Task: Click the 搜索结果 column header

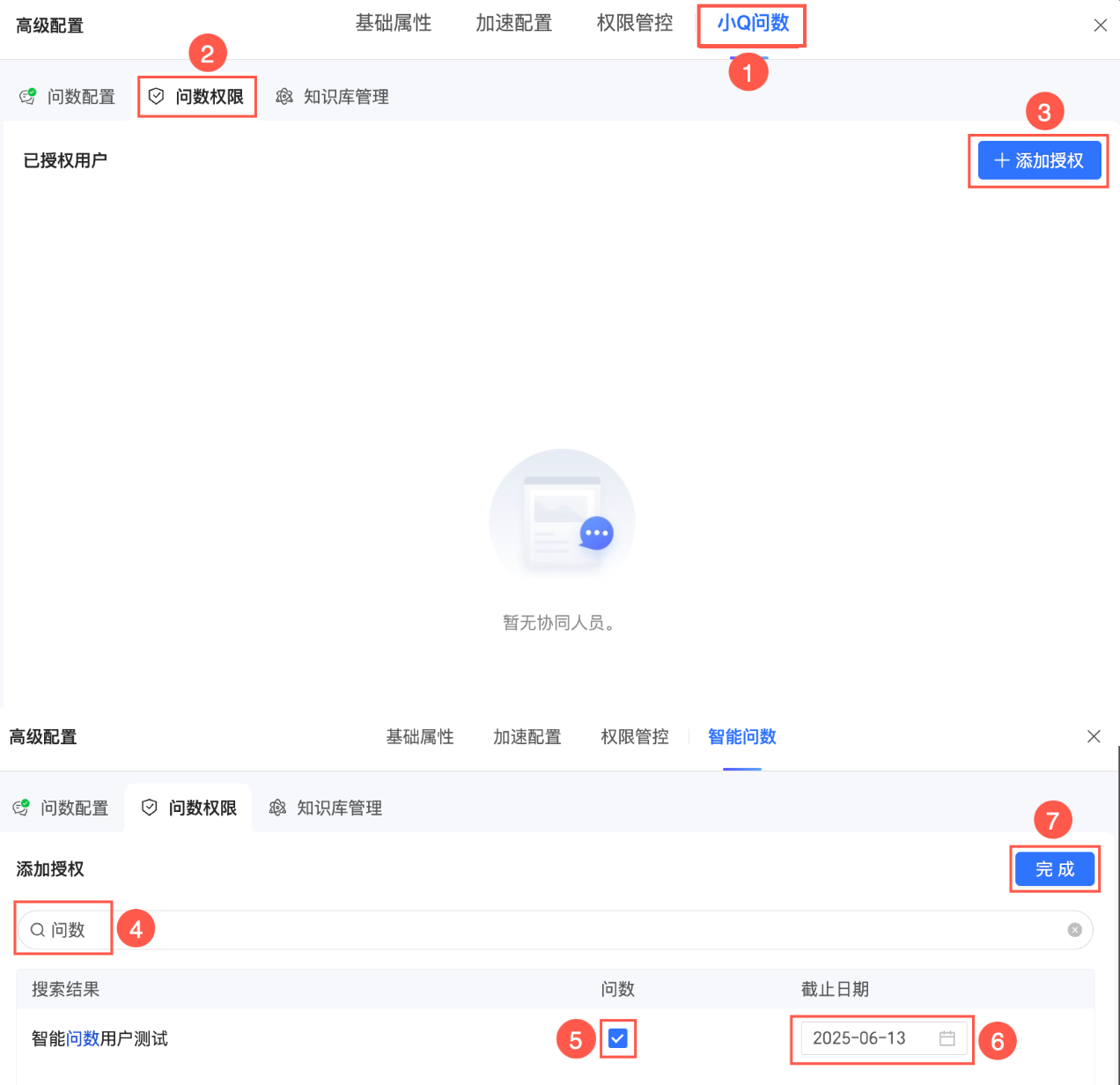Action: 66,990
